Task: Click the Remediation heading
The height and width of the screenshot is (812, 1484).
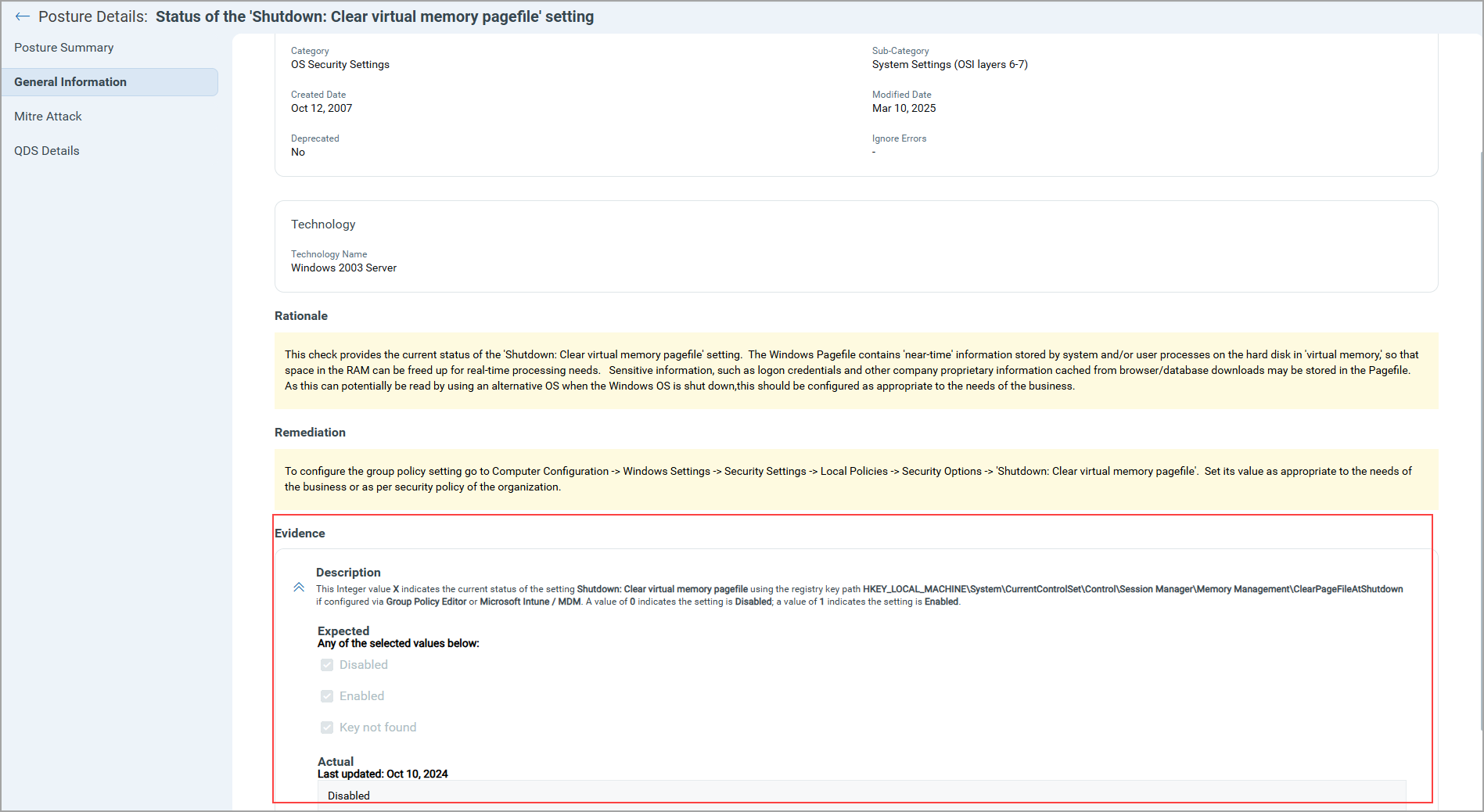Action: click(310, 433)
